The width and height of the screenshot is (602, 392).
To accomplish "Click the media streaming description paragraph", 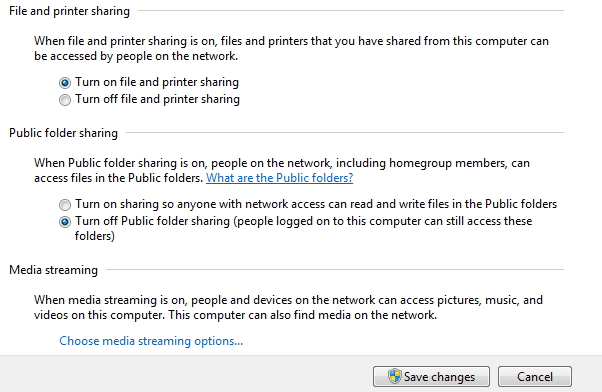I will coord(288,308).
